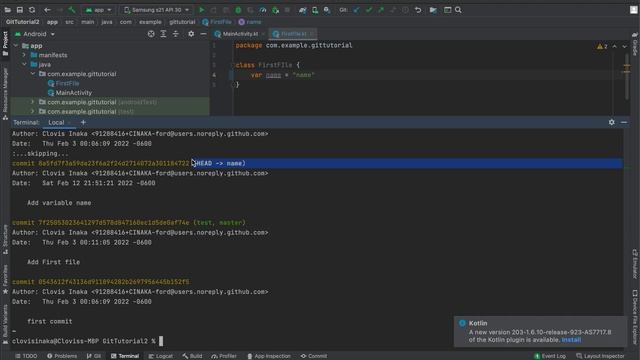The height and width of the screenshot is (360, 640).
Task: Click the Search Everywhere magnifier icon
Action: 458,10
